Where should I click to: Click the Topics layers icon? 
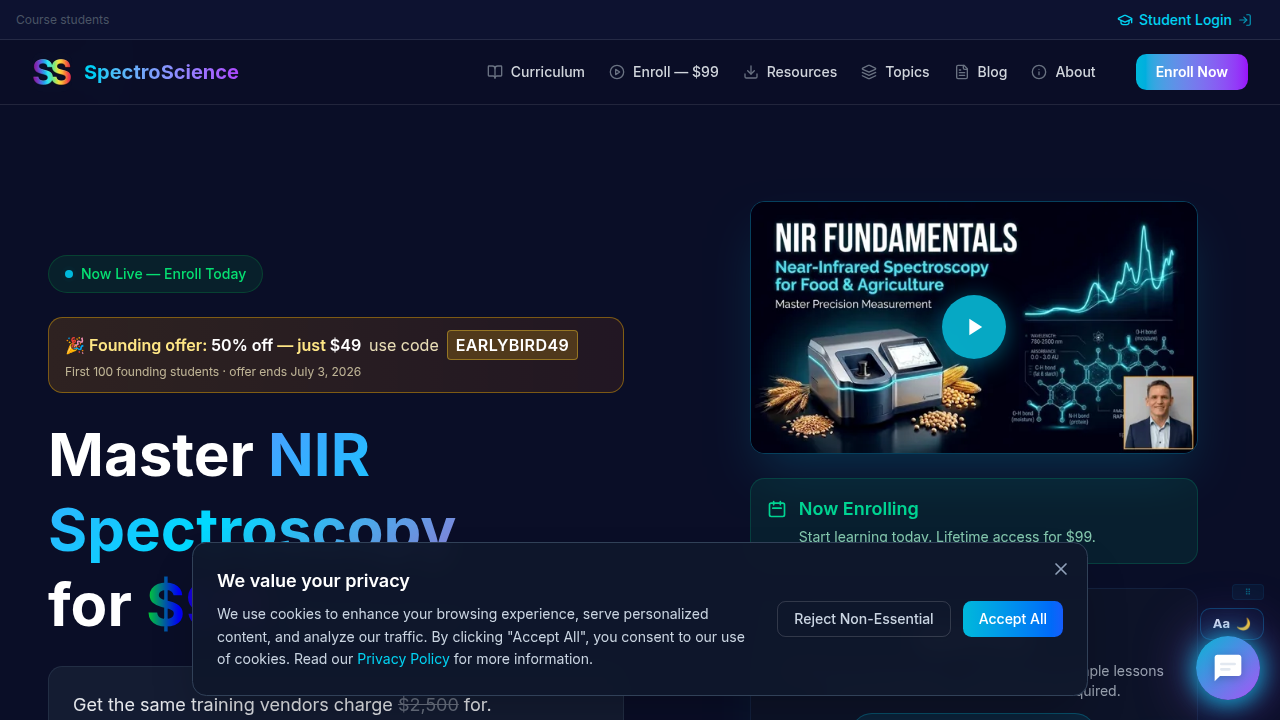(x=869, y=72)
